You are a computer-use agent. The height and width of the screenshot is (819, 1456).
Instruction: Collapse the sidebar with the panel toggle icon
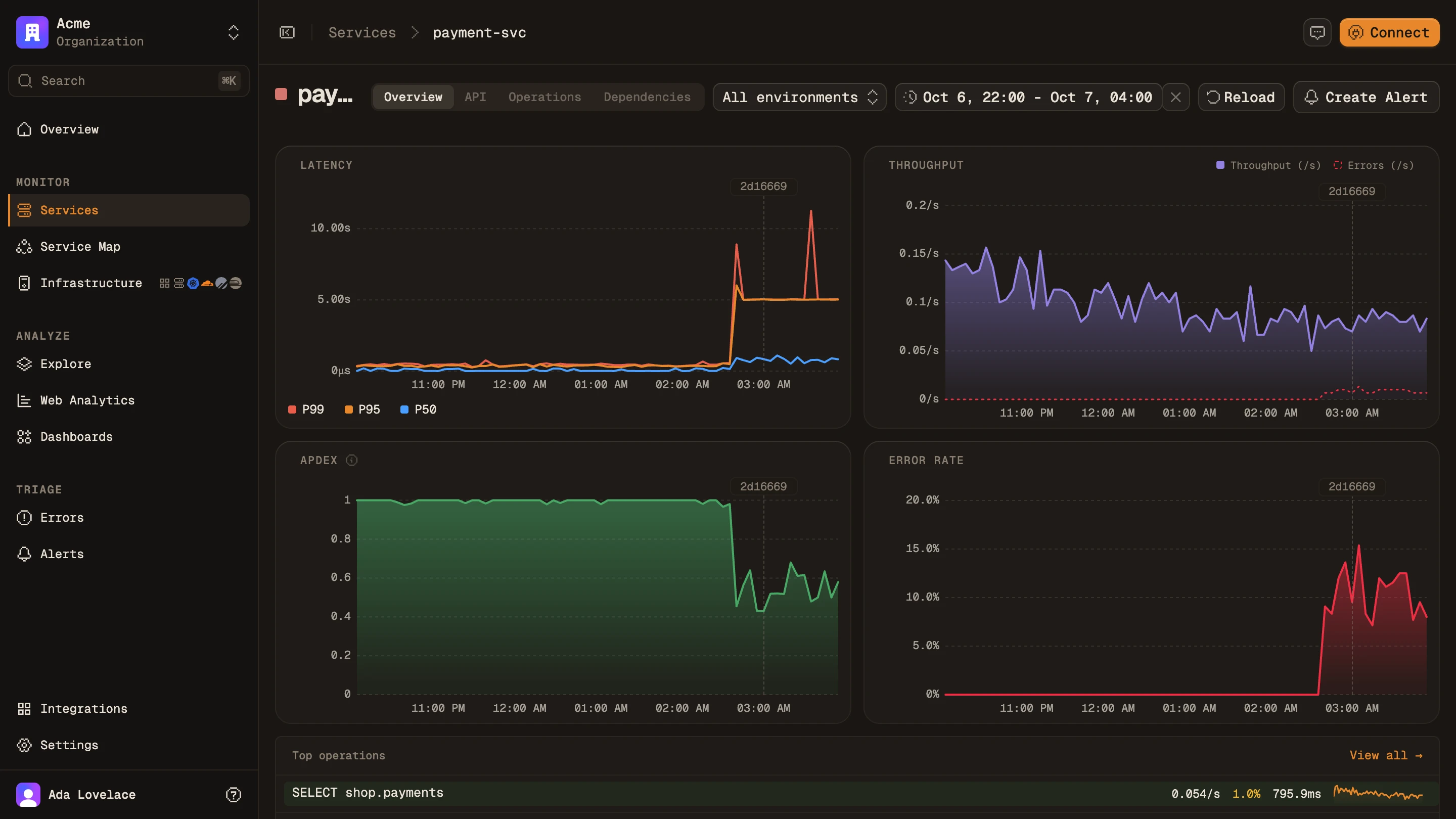pyautogui.click(x=287, y=33)
